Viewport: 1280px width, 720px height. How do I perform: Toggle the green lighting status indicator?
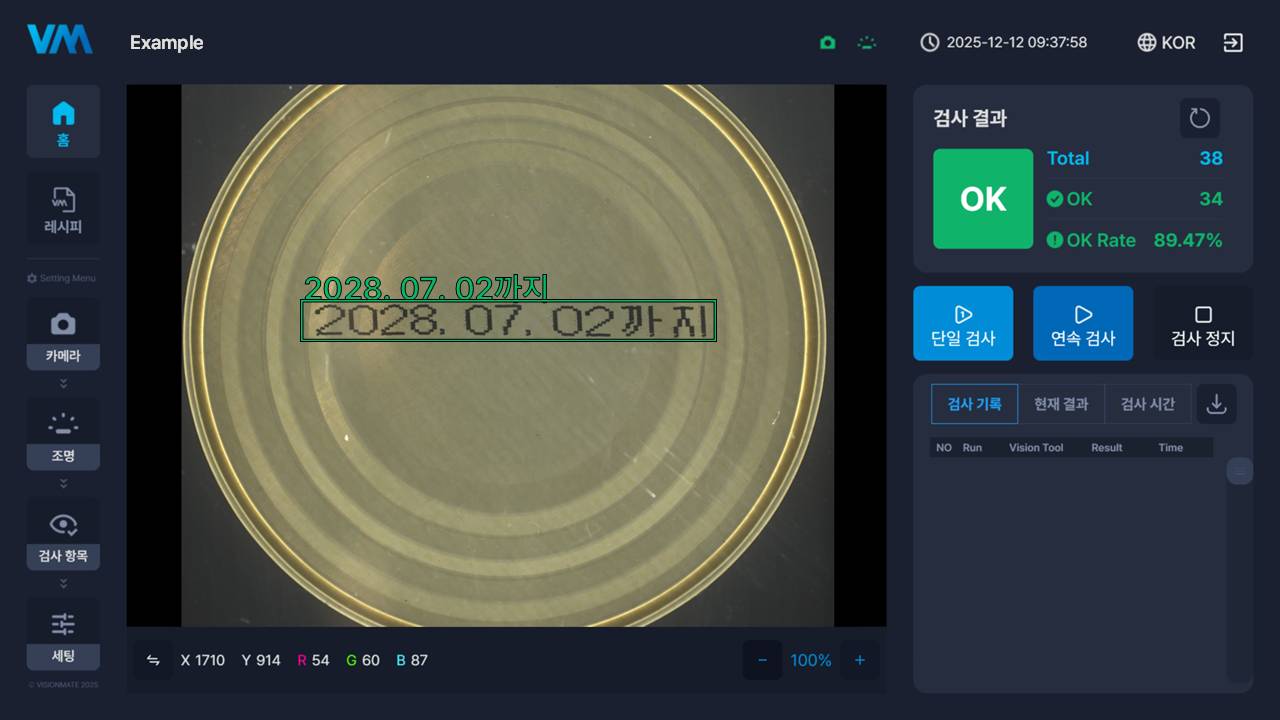pos(867,43)
